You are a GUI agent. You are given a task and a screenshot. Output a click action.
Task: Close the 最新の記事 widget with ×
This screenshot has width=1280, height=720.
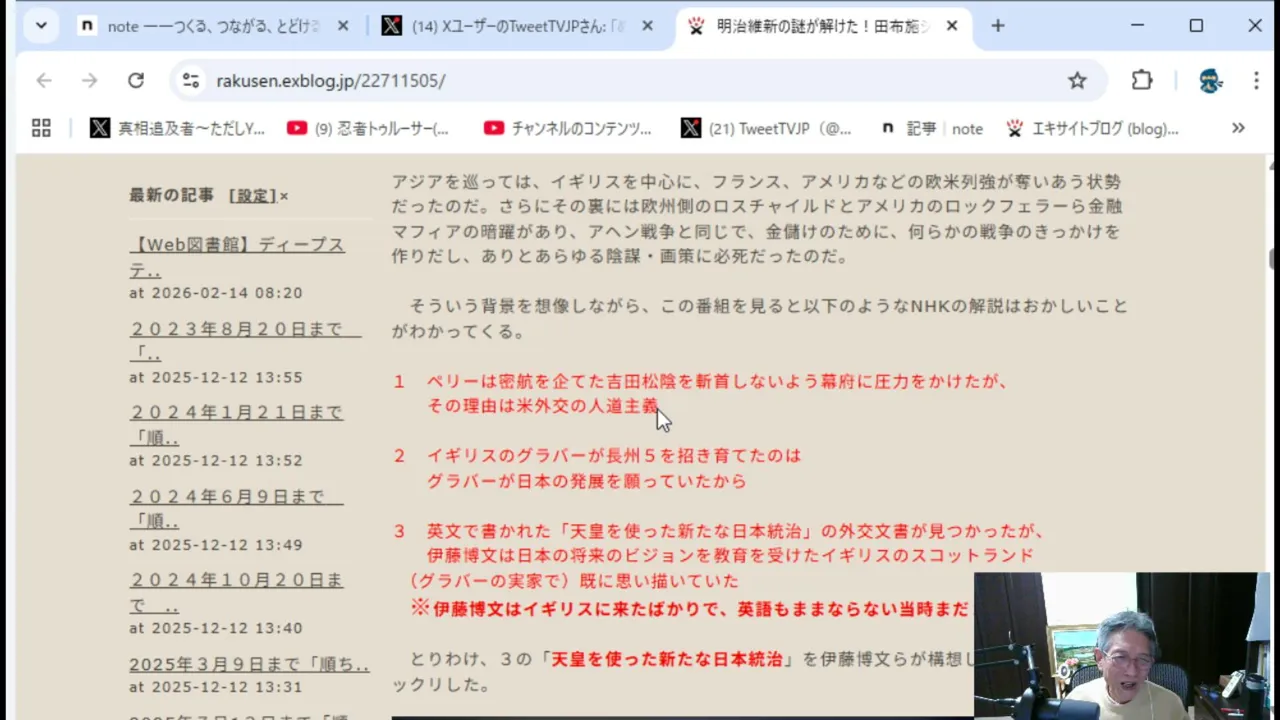pos(284,197)
